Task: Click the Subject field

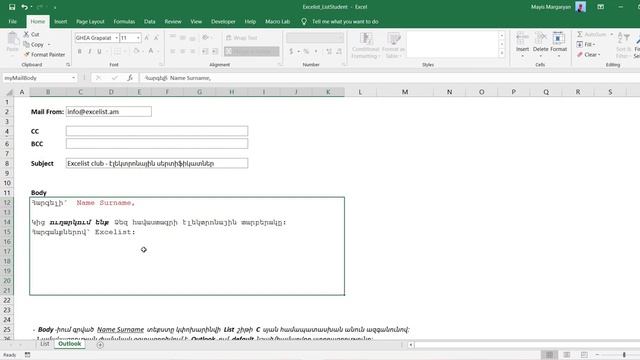Action: click(x=157, y=163)
